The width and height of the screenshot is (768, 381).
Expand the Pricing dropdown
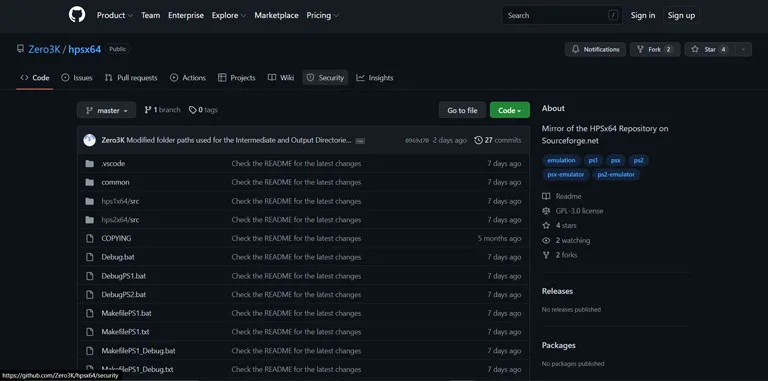coord(323,15)
